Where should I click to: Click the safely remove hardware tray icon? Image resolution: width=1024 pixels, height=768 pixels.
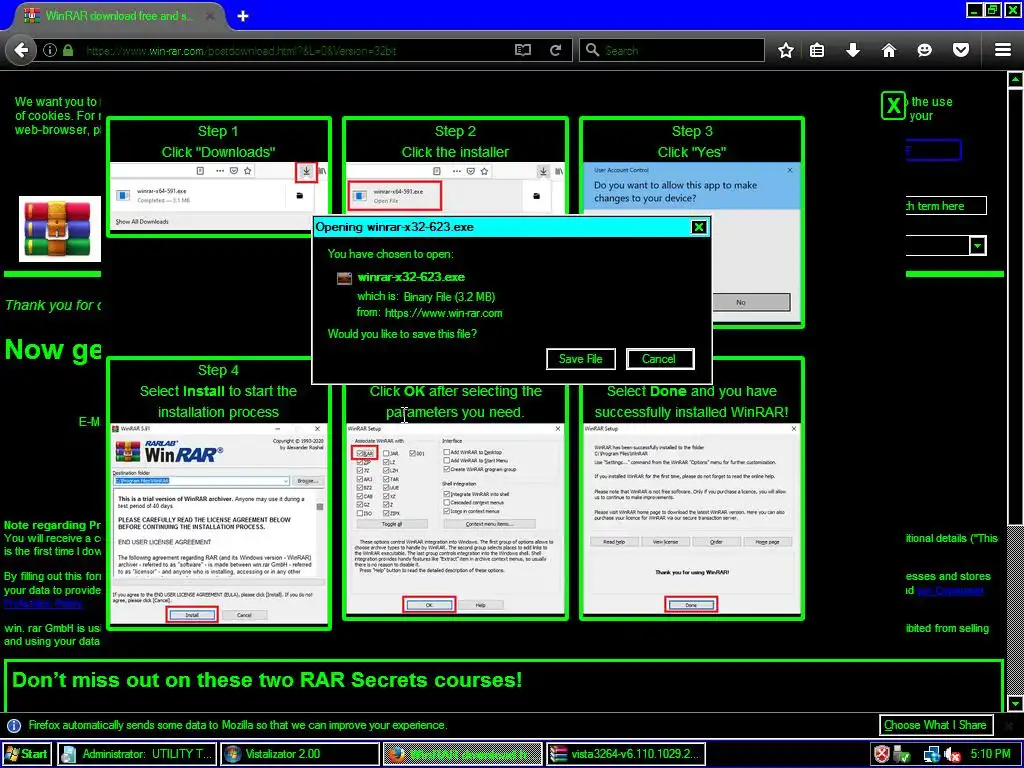coord(902,754)
